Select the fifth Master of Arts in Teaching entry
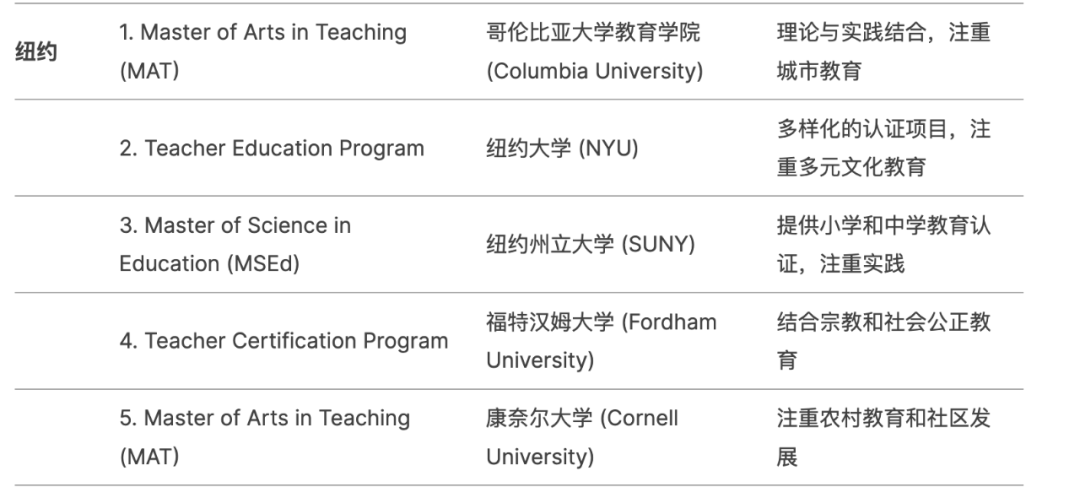Image resolution: width=1080 pixels, height=487 pixels. [x=264, y=437]
